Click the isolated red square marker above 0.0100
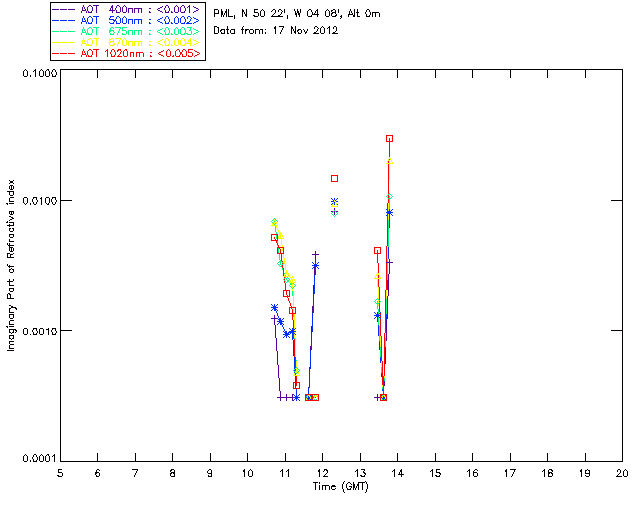Viewport: 640px width, 512px height. [x=334, y=178]
